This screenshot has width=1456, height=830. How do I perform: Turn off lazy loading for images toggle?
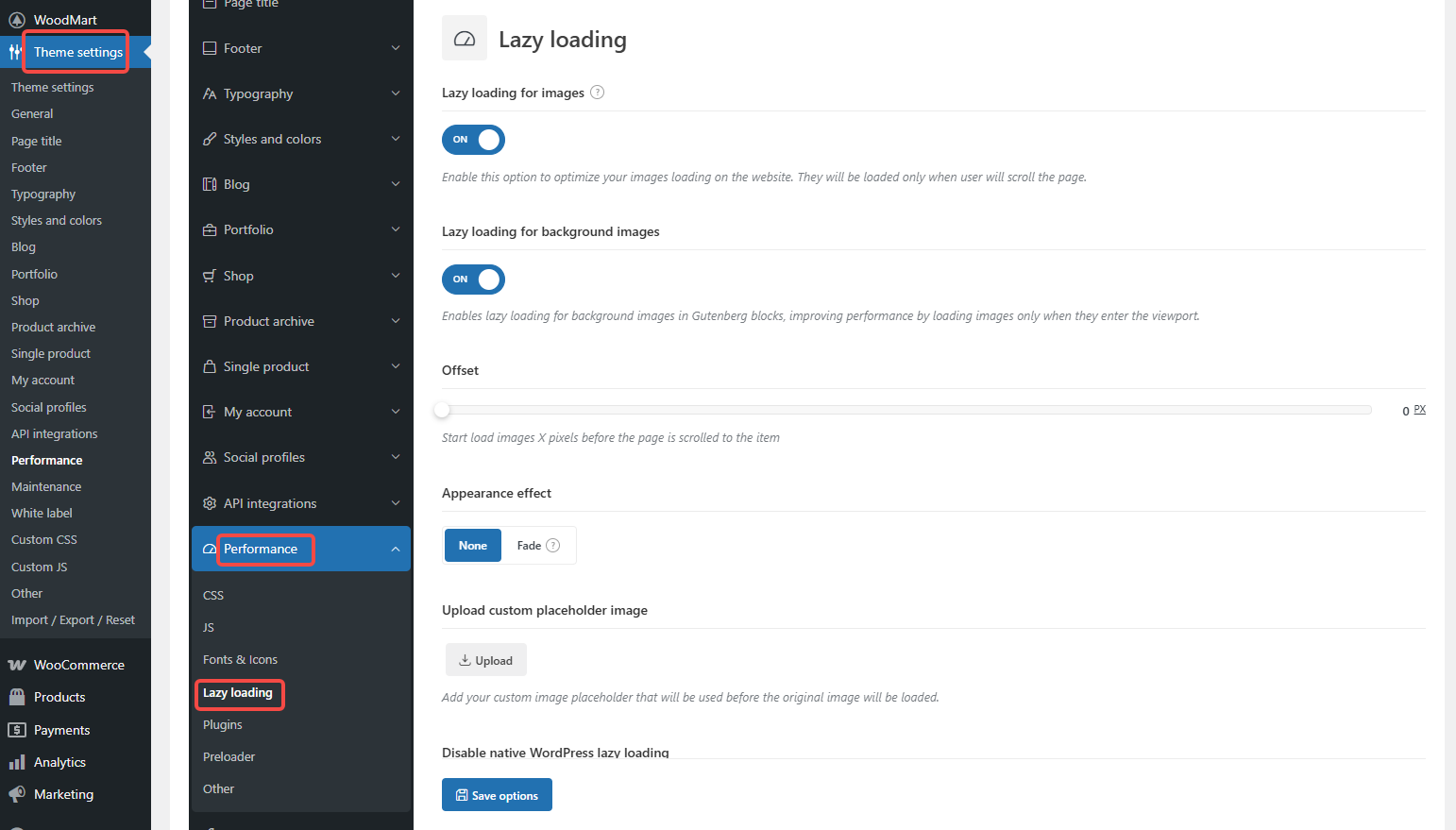473,140
